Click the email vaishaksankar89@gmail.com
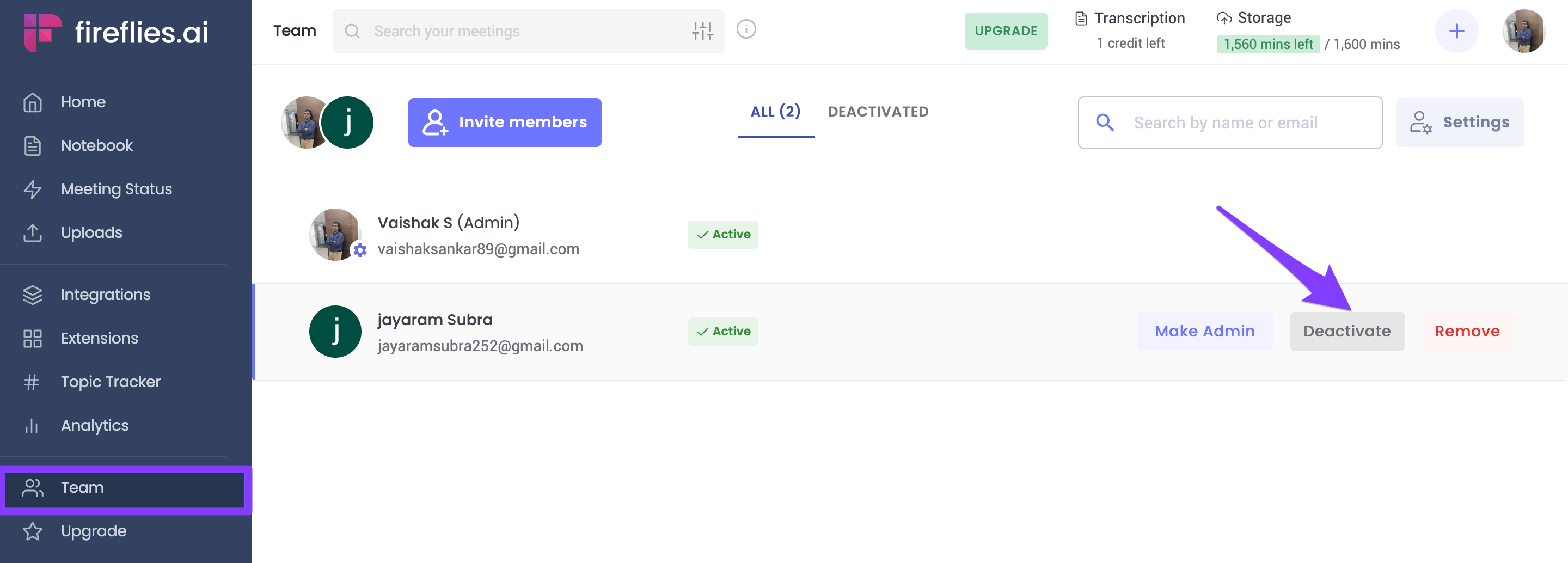Image resolution: width=1568 pixels, height=563 pixels. [x=479, y=249]
